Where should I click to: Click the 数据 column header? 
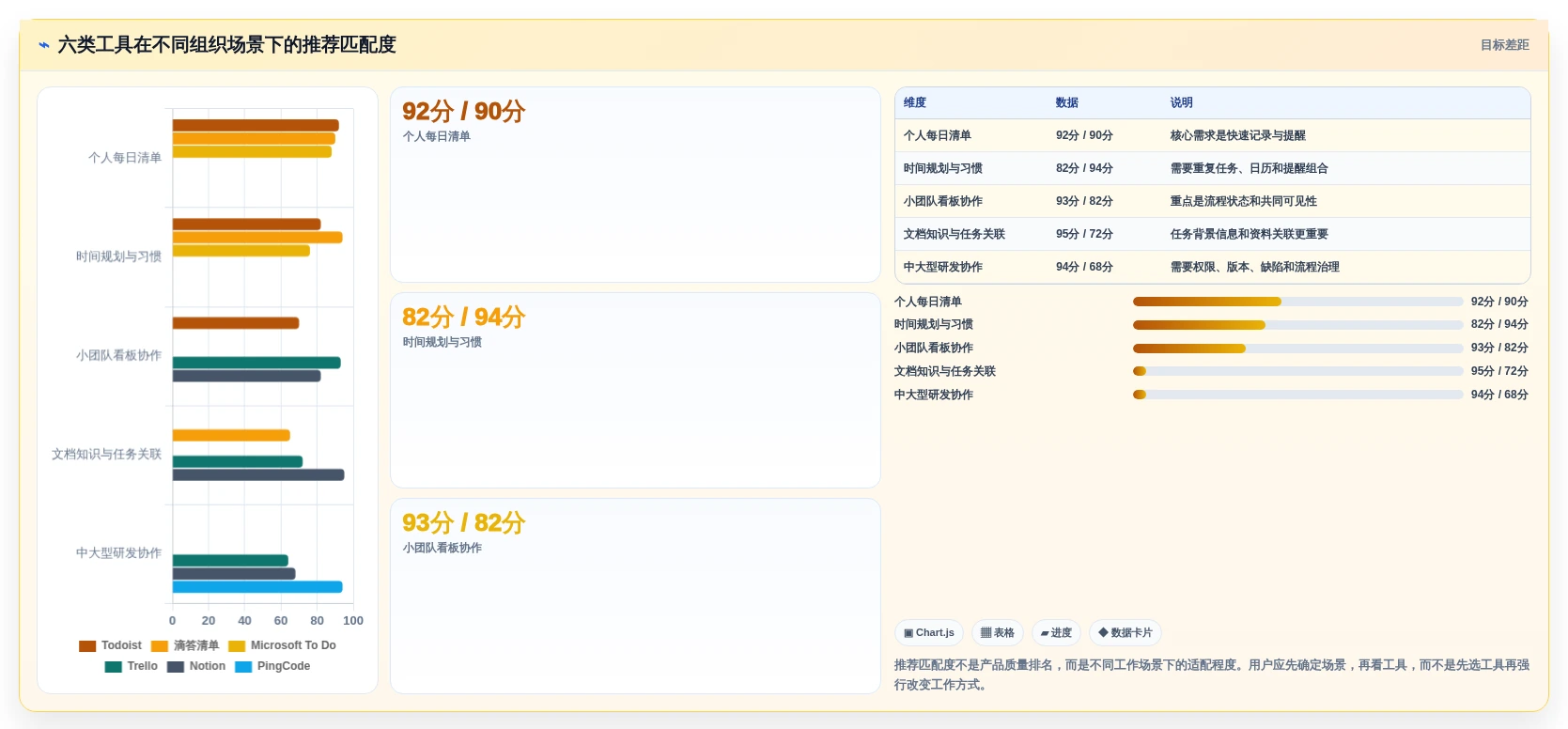(1067, 102)
